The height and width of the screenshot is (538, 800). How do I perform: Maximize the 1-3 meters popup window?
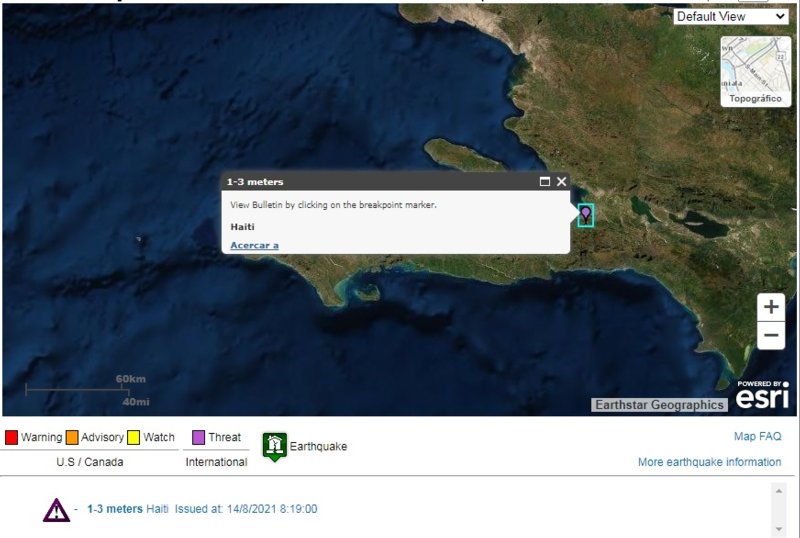pos(545,182)
